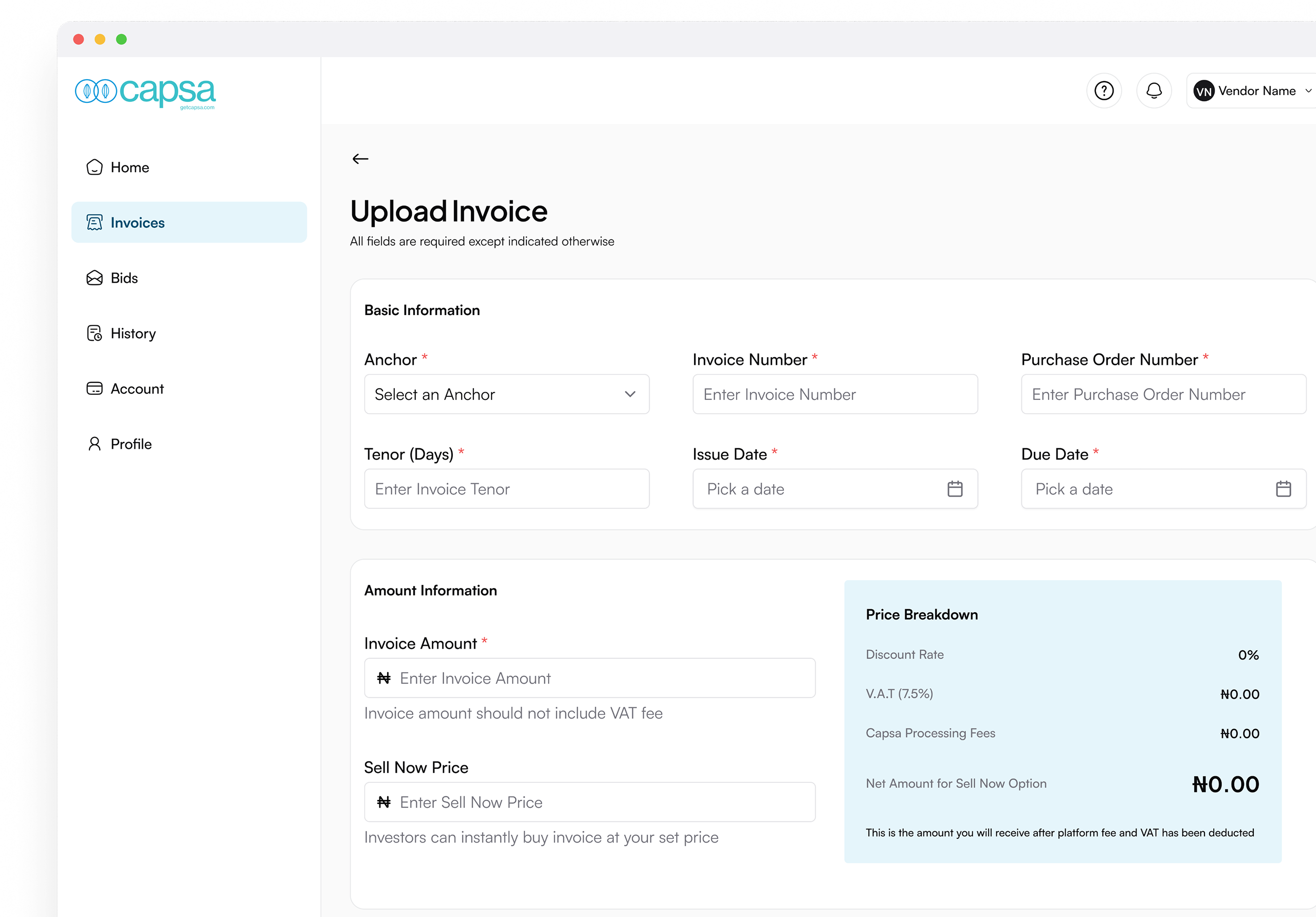Viewport: 1316px width, 917px height.
Task: Click the Invoices sidebar icon
Action: pyautogui.click(x=95, y=223)
